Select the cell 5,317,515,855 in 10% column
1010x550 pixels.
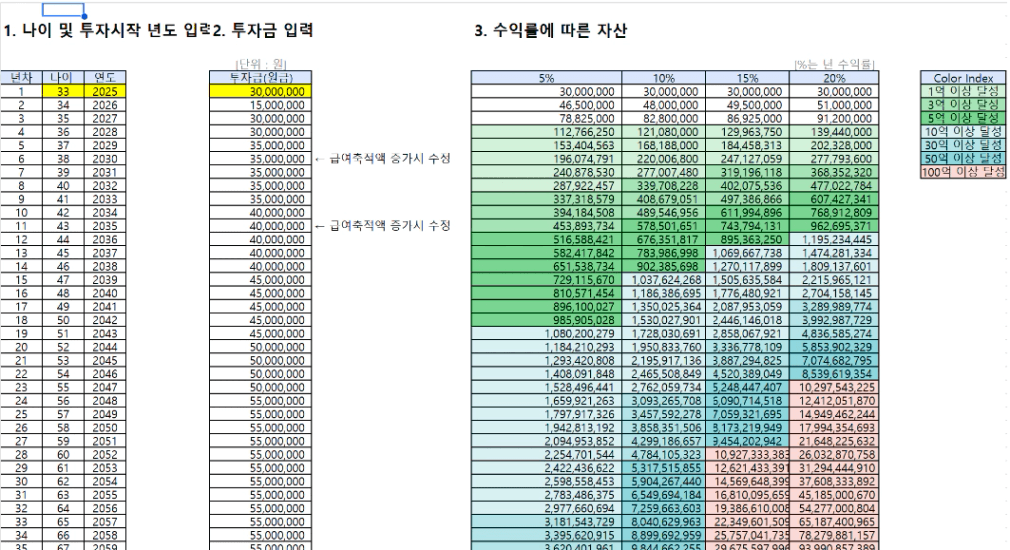[x=663, y=469]
